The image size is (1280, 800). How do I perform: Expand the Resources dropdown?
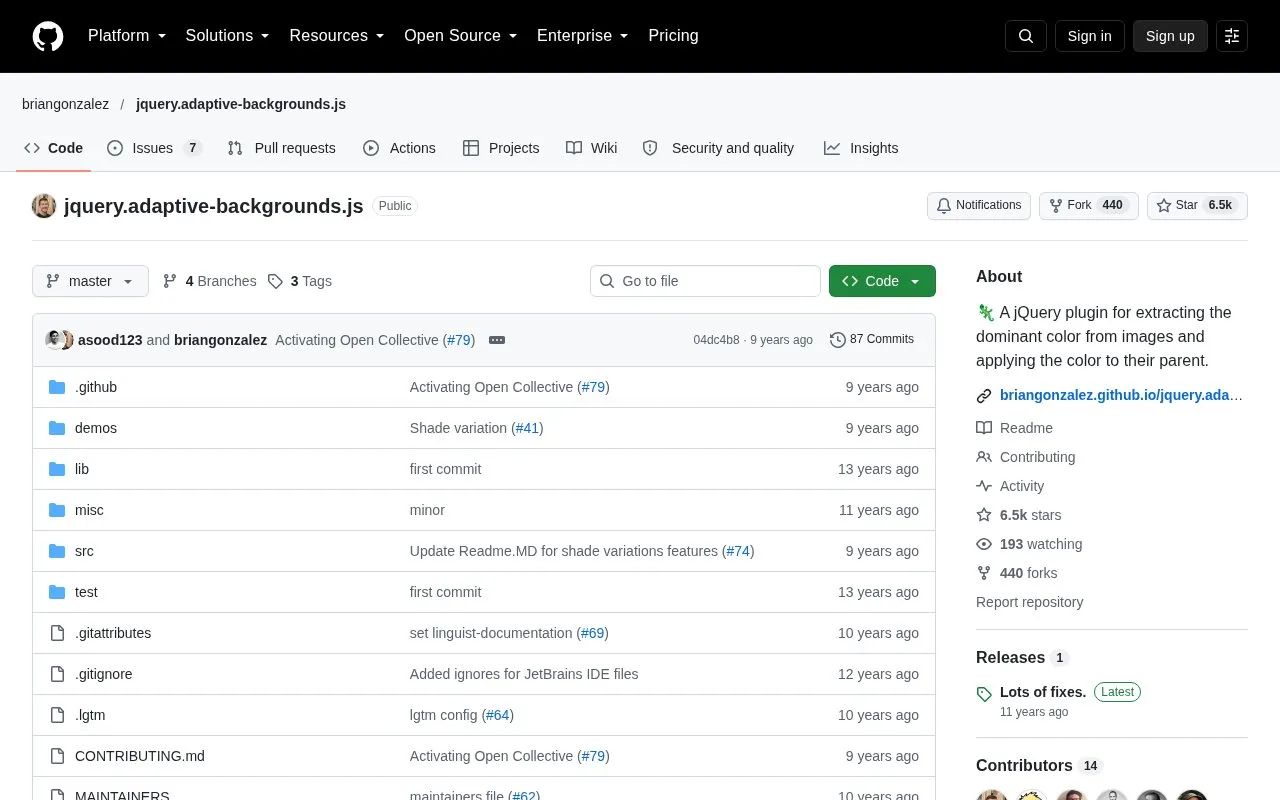(x=337, y=36)
